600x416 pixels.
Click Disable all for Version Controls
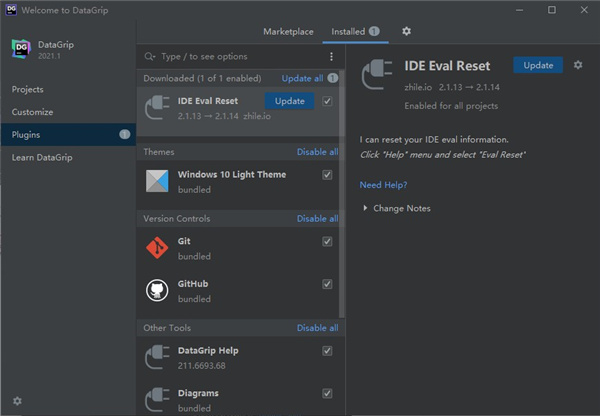[317, 218]
